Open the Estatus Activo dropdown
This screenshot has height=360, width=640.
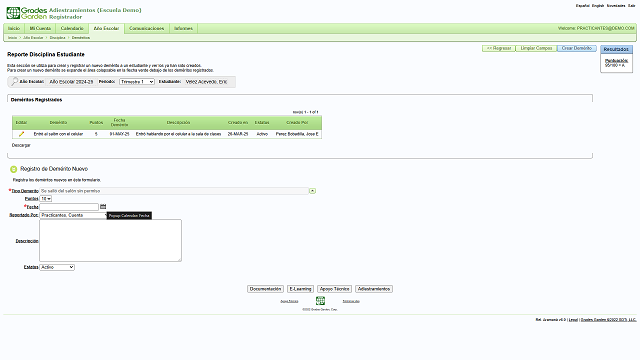[x=57, y=267]
